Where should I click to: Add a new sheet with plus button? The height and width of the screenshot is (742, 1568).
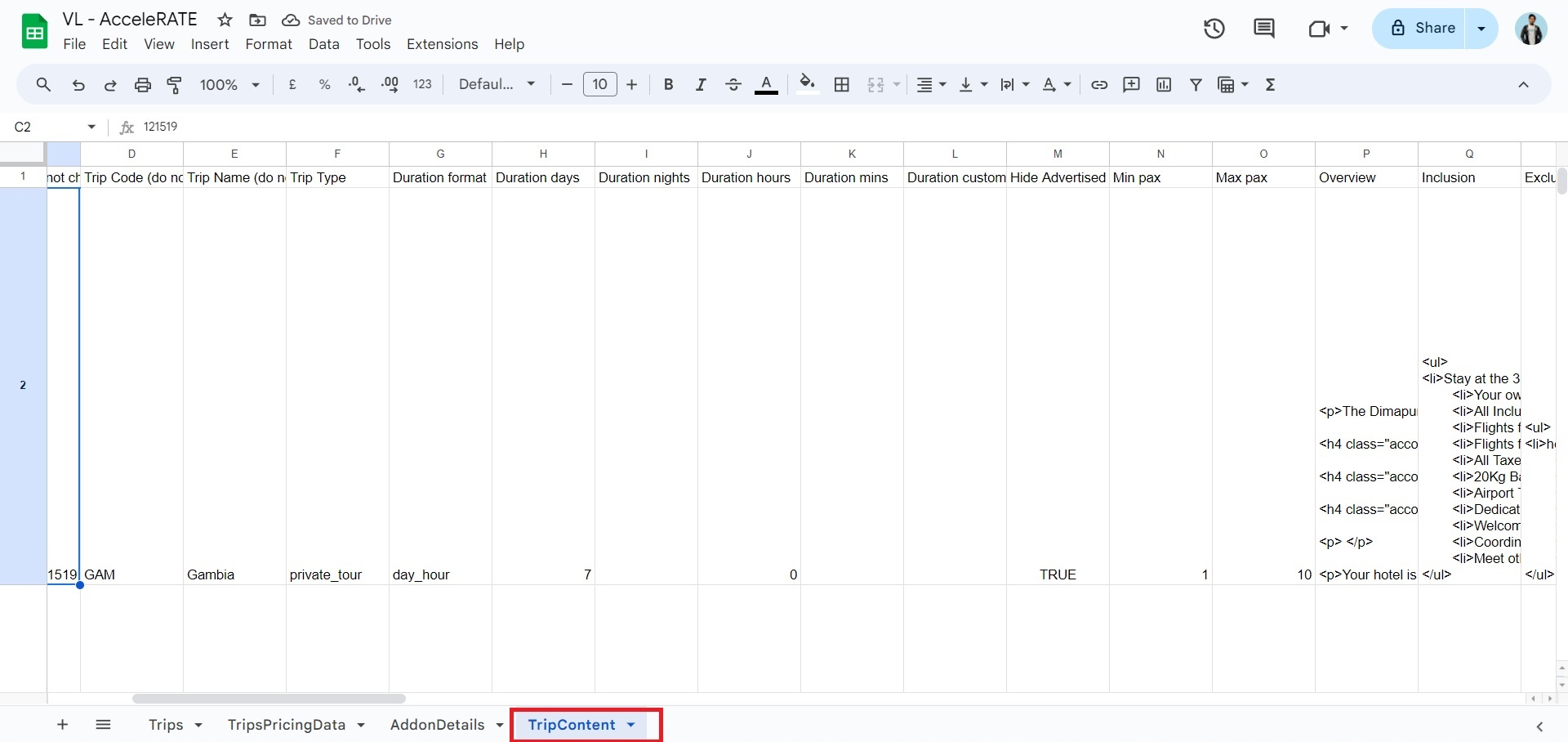(x=62, y=725)
